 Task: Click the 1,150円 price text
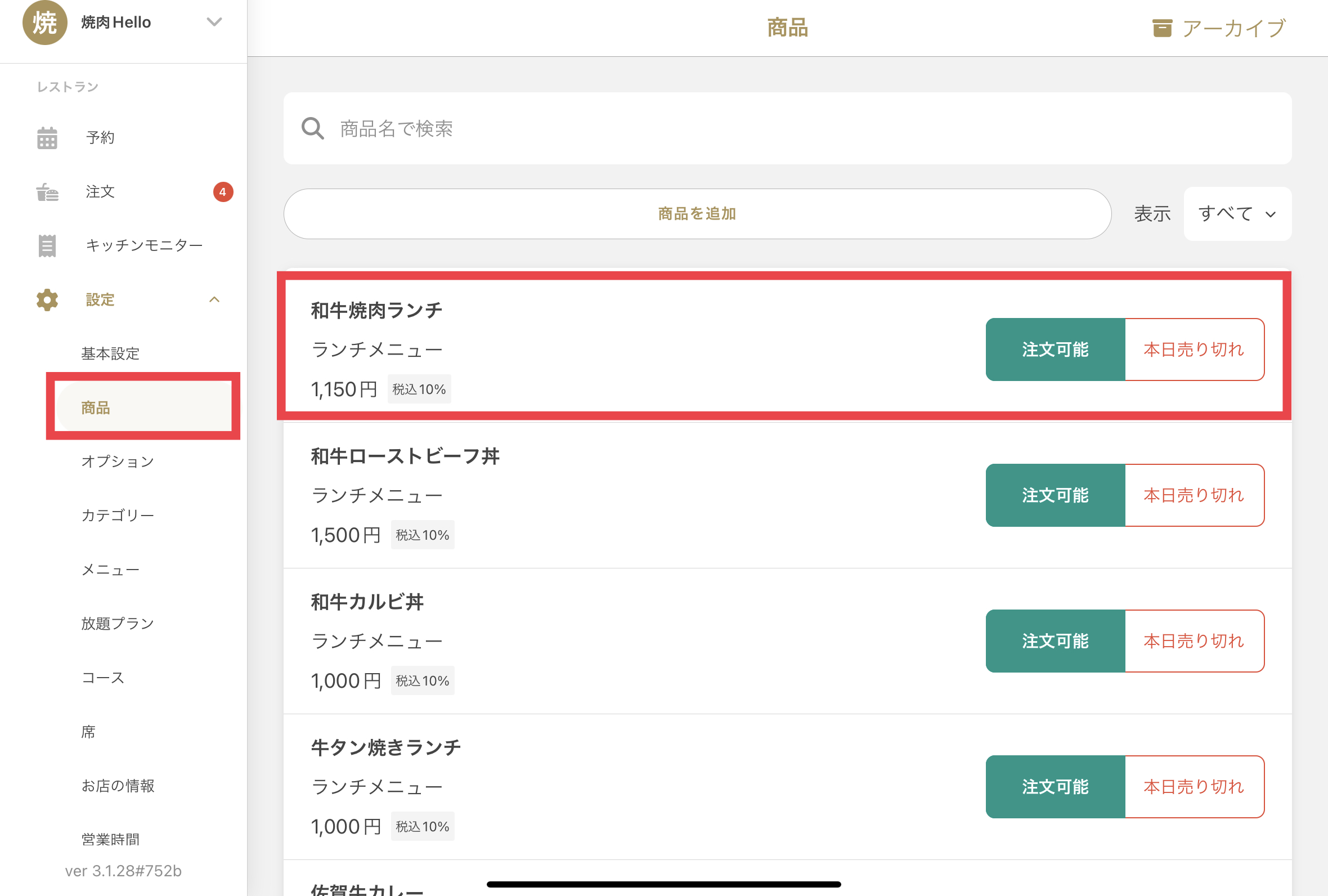point(344,389)
